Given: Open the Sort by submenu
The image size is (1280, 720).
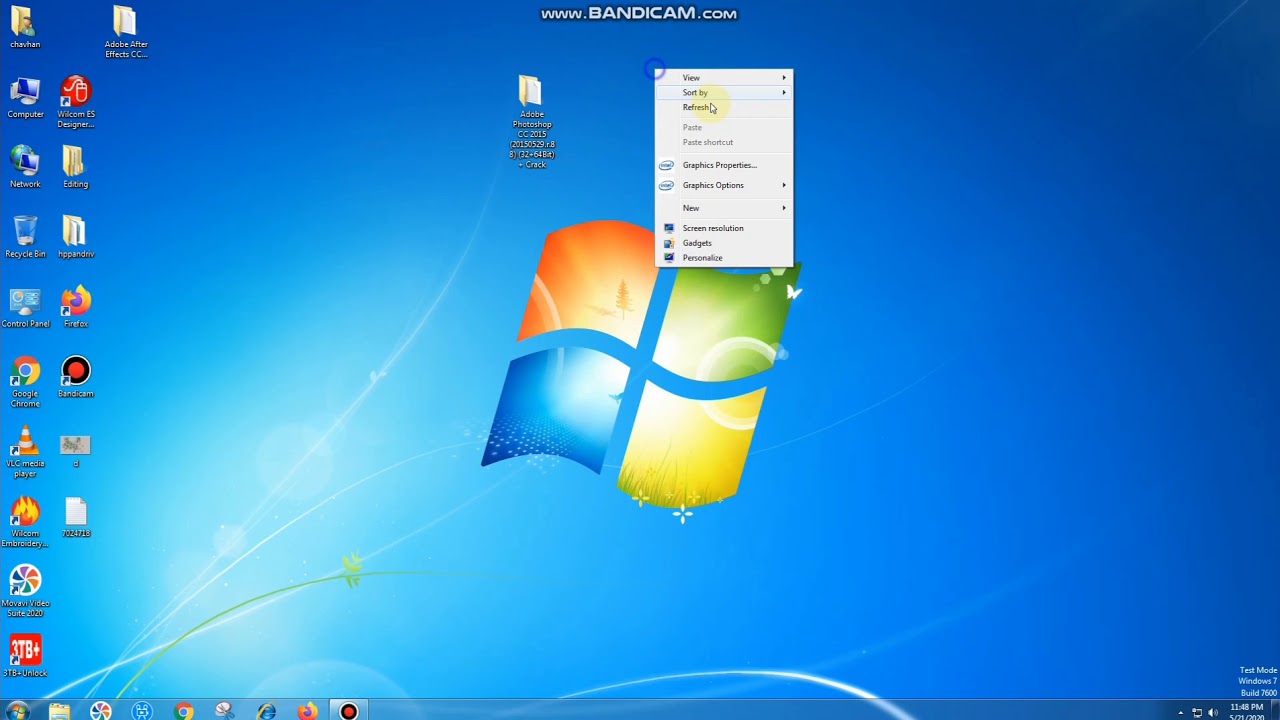Looking at the screenshot, I should tap(724, 93).
